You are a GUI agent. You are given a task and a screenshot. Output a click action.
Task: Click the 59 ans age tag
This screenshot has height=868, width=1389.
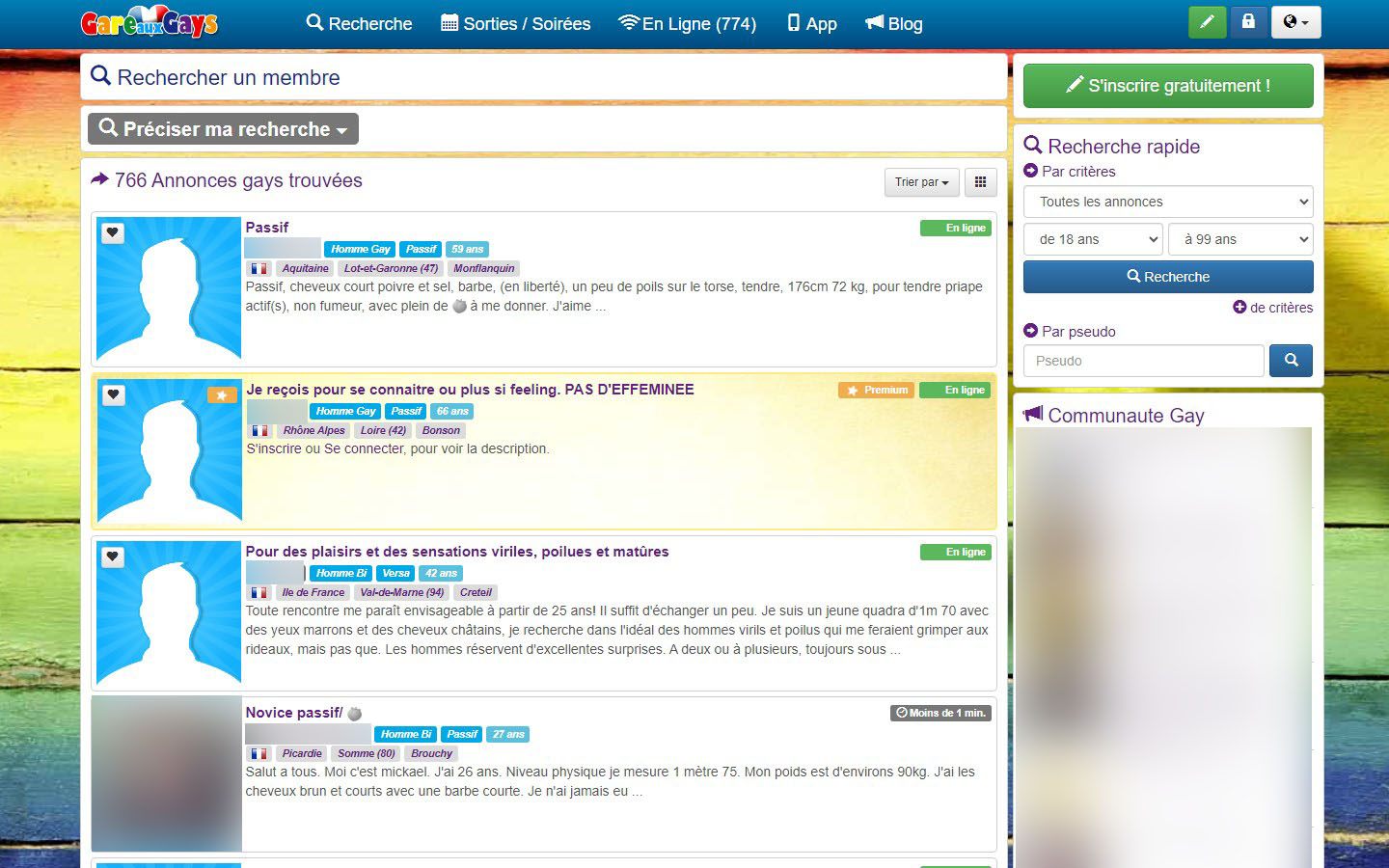(x=467, y=249)
